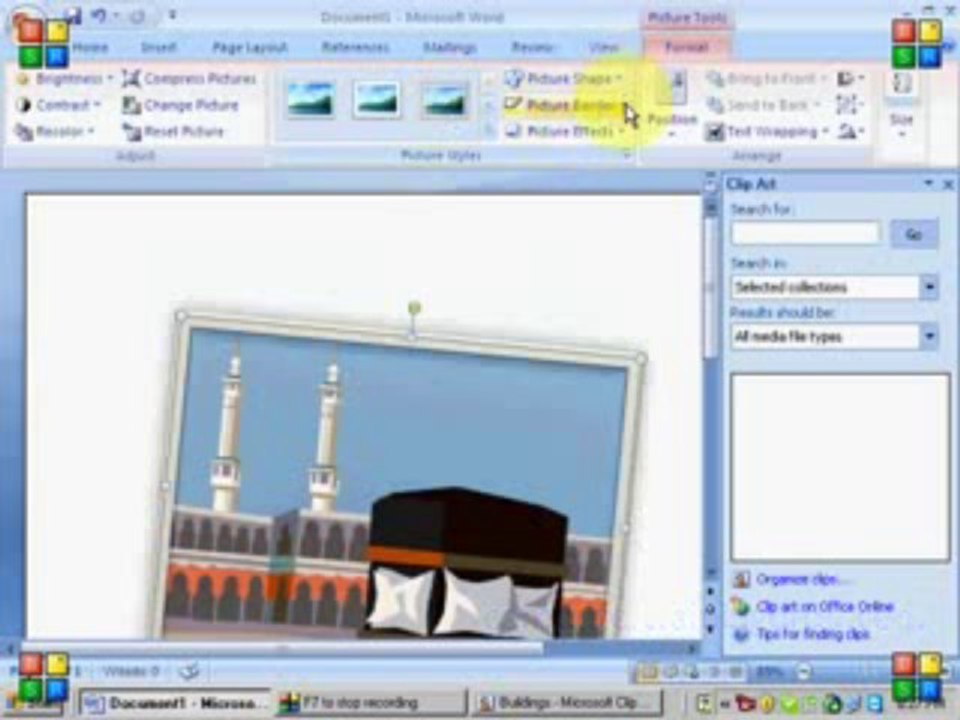
Task: Apply the second picture style thumbnail
Action: coord(377,100)
